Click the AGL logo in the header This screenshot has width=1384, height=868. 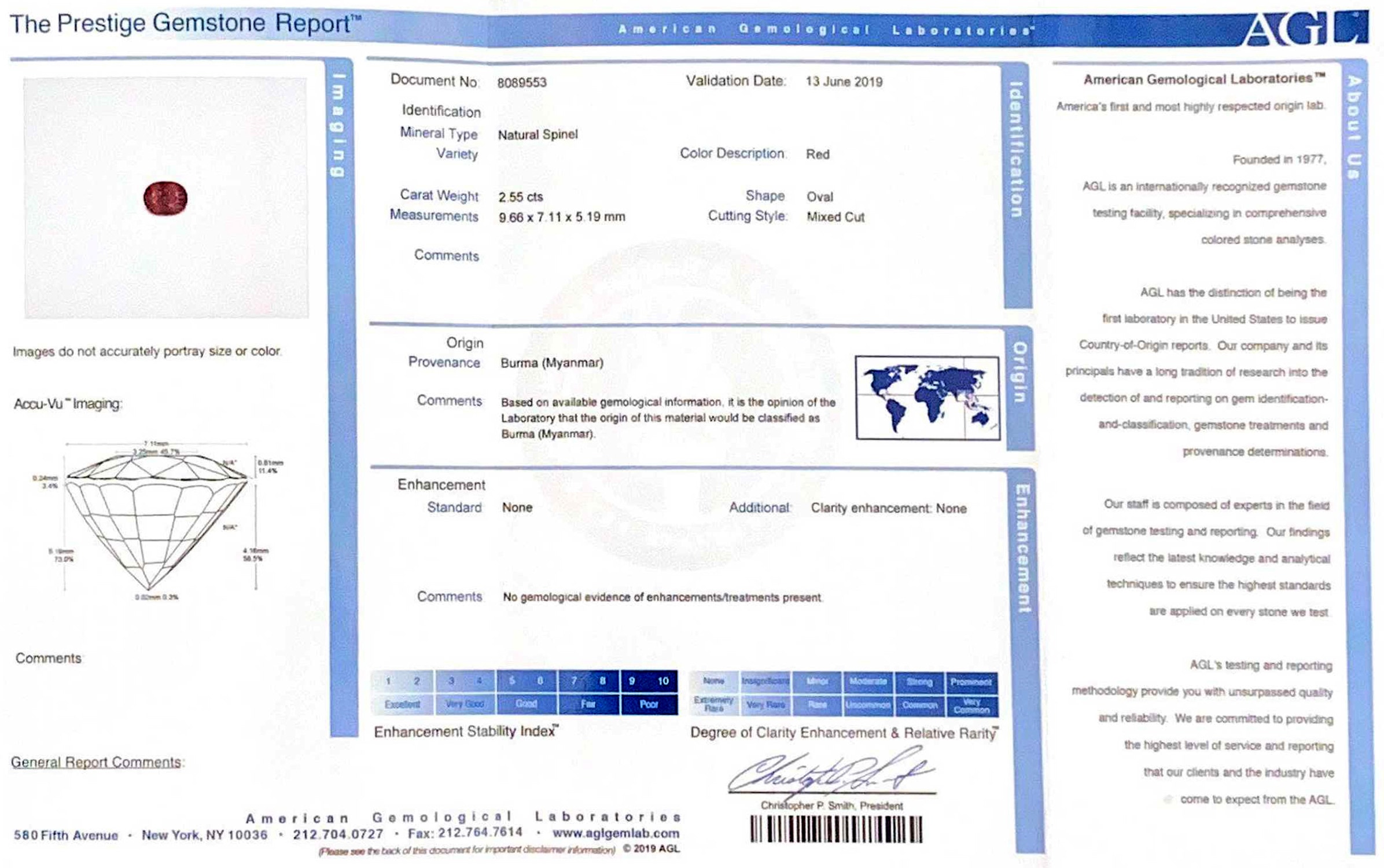coord(1304,28)
